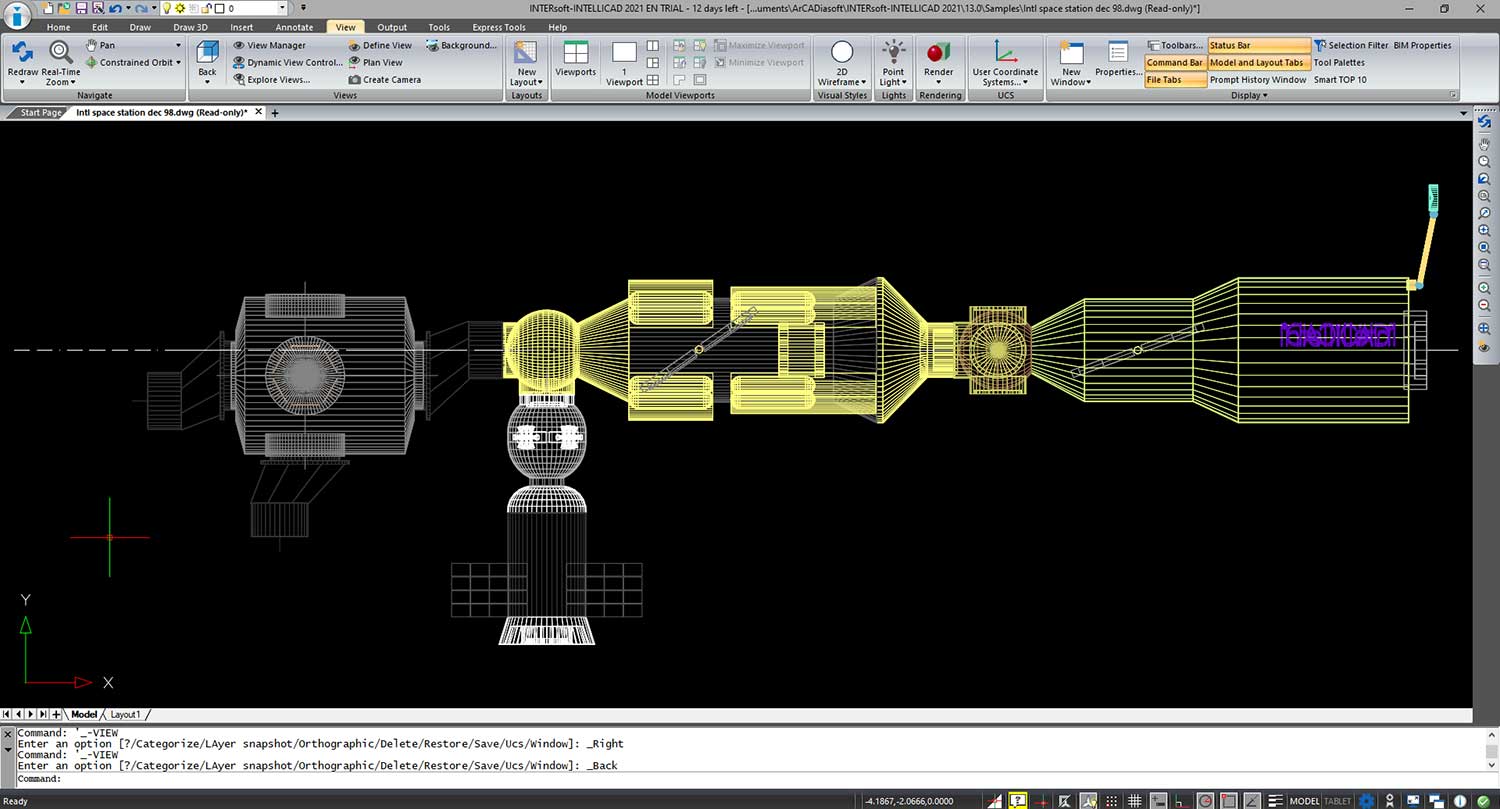Switch to the Draw 3D ribbon tab
The height and width of the screenshot is (809, 1500).
click(190, 27)
